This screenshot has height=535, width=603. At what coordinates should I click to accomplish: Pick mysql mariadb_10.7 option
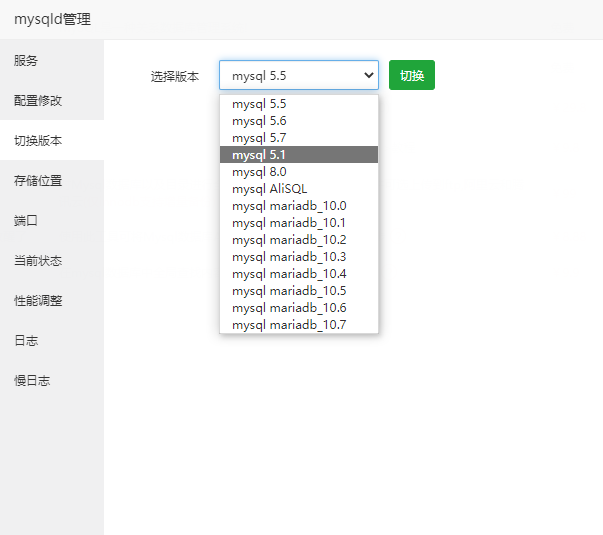coord(299,325)
